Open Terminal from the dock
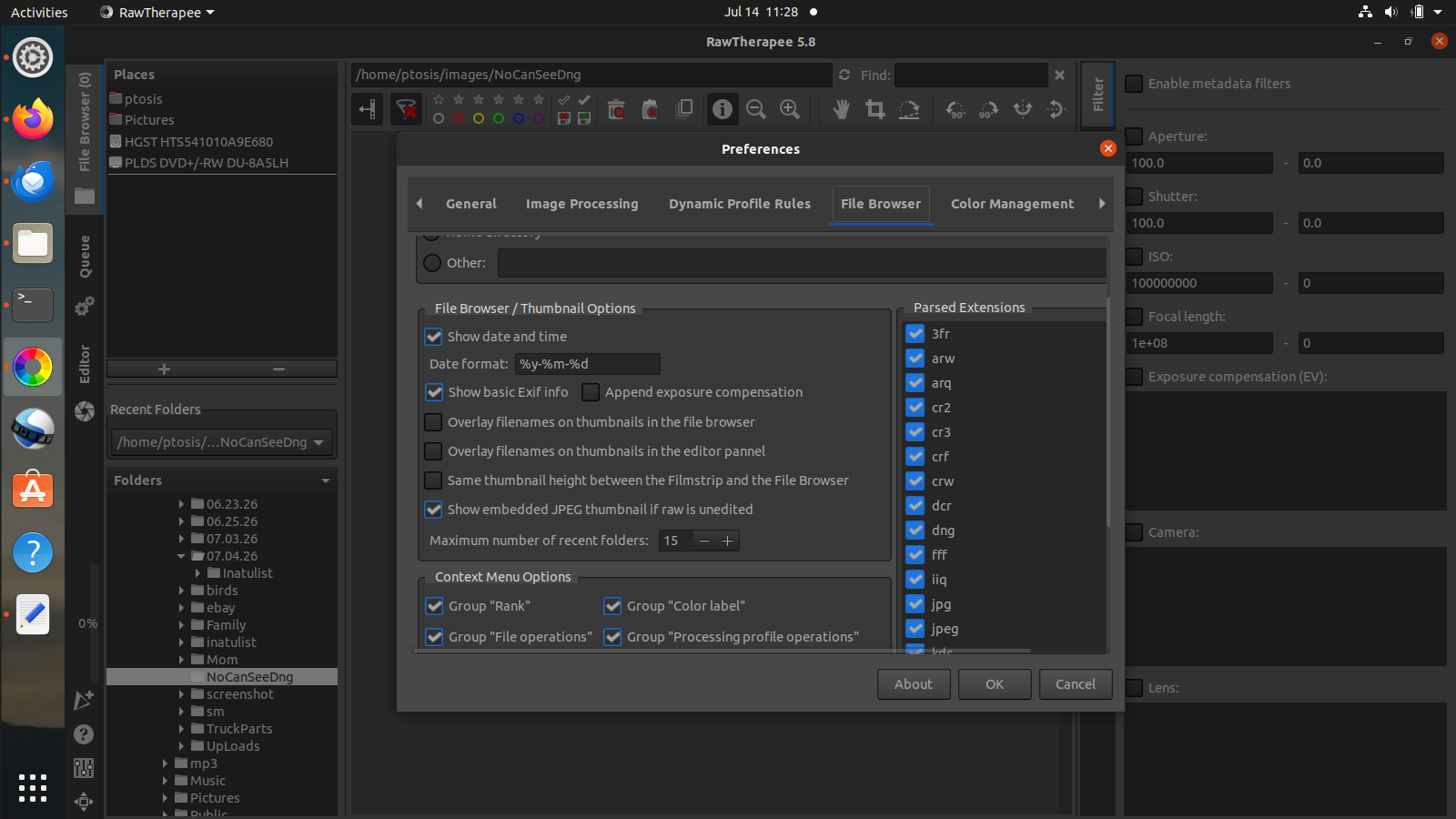Screen dimensions: 1456x819 point(33,305)
